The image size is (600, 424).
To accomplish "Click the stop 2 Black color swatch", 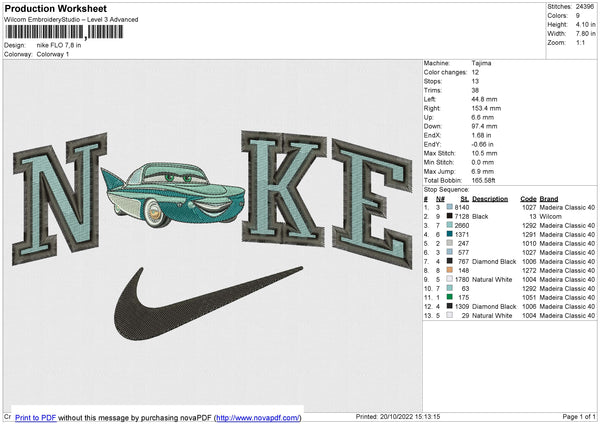I will tap(449, 216).
